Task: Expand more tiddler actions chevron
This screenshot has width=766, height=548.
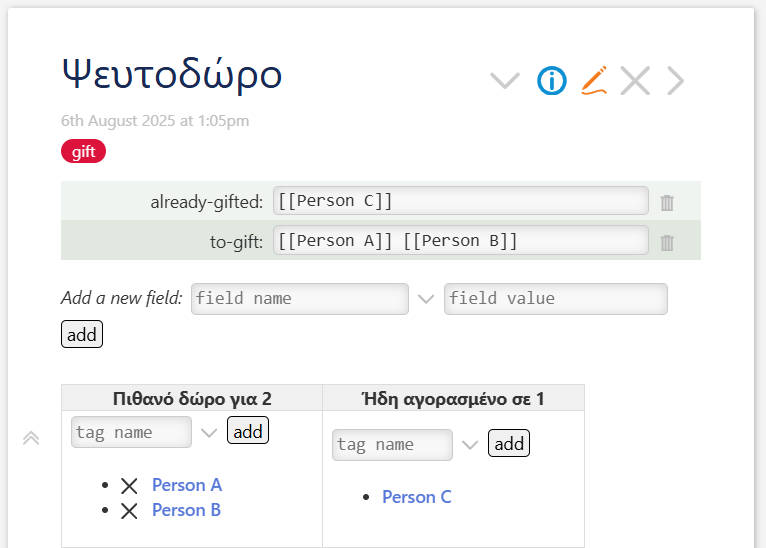Action: (x=505, y=81)
